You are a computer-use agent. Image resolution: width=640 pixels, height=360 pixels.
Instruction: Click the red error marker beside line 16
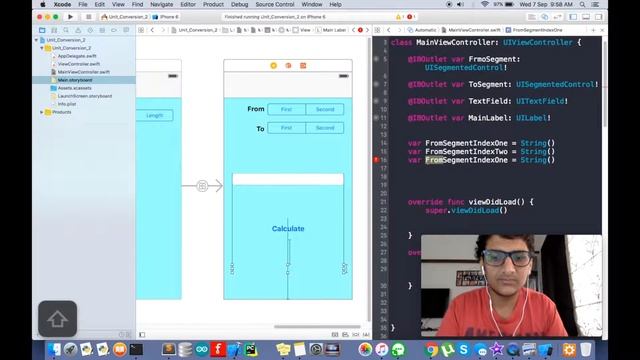pos(376,160)
